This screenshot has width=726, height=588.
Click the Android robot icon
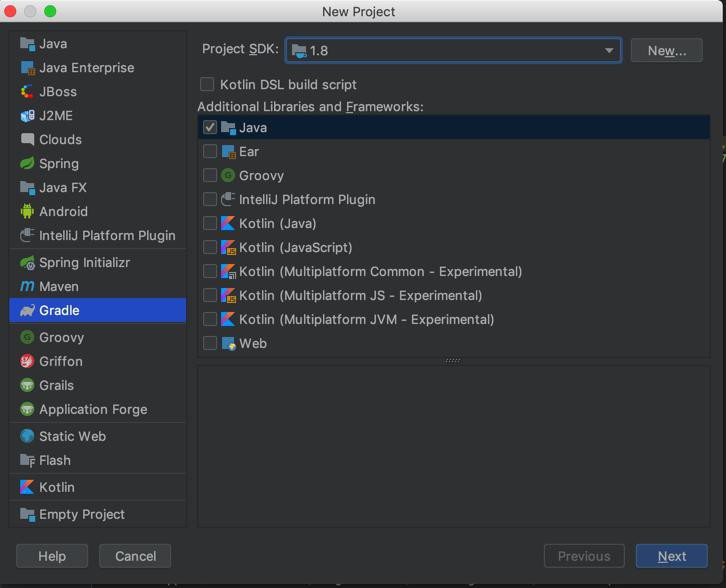pos(28,212)
